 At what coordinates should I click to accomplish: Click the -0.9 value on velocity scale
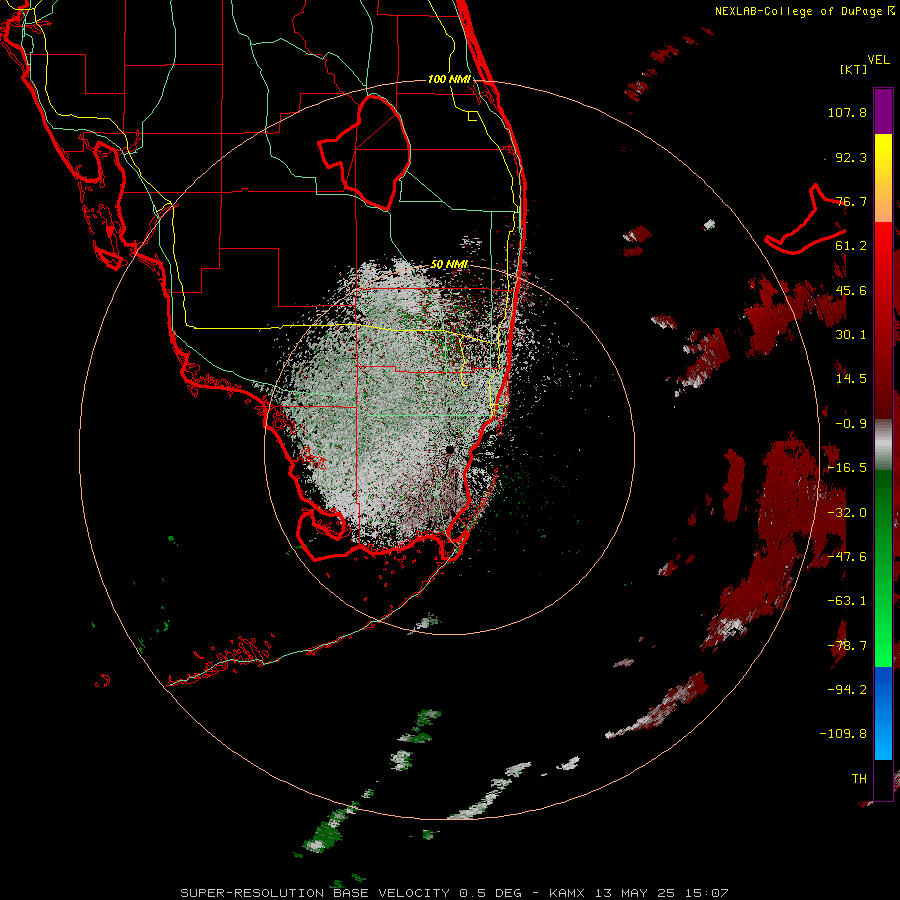(851, 424)
